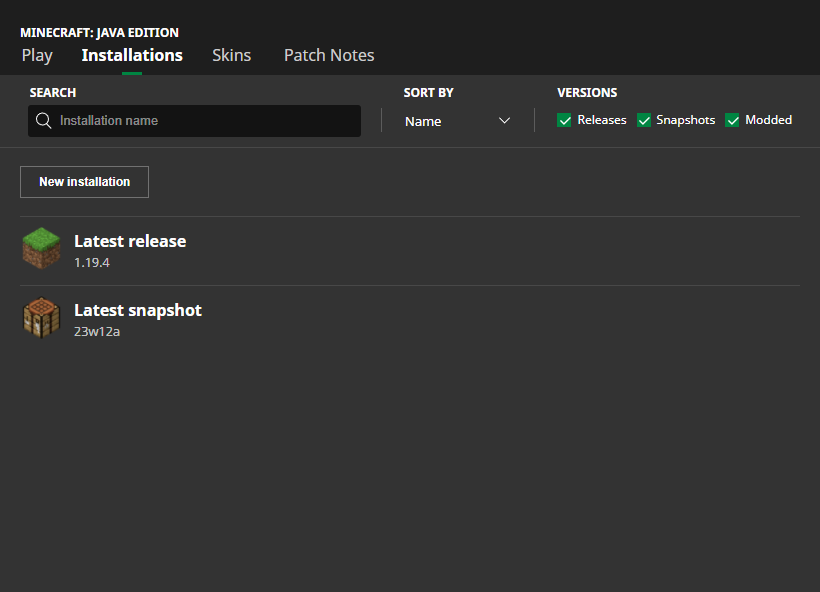Uncheck the Snapshots versions checkbox

point(644,120)
